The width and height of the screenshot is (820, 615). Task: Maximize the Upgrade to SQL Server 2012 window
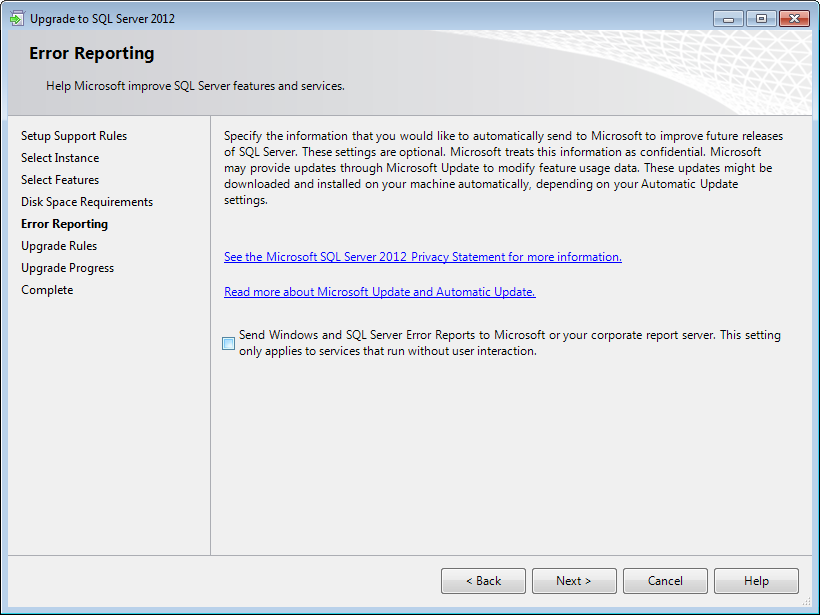761,19
